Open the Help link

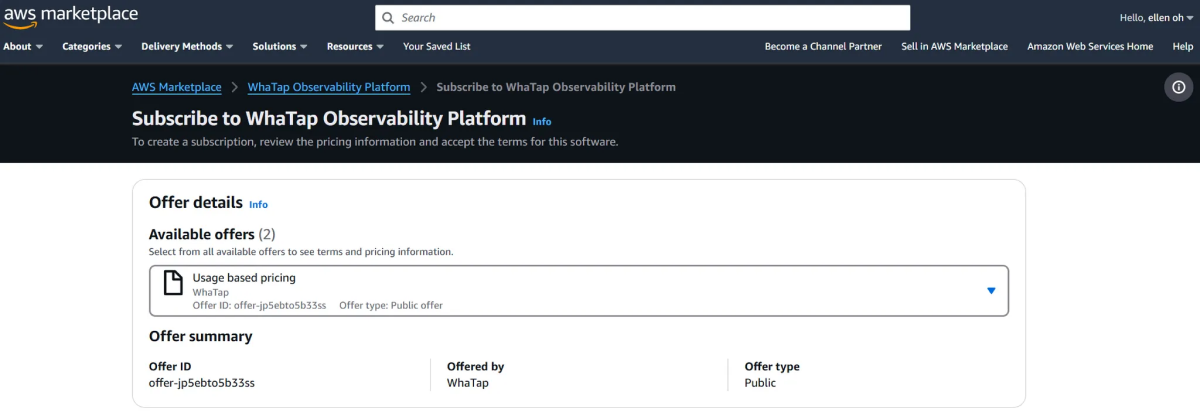tap(1183, 46)
